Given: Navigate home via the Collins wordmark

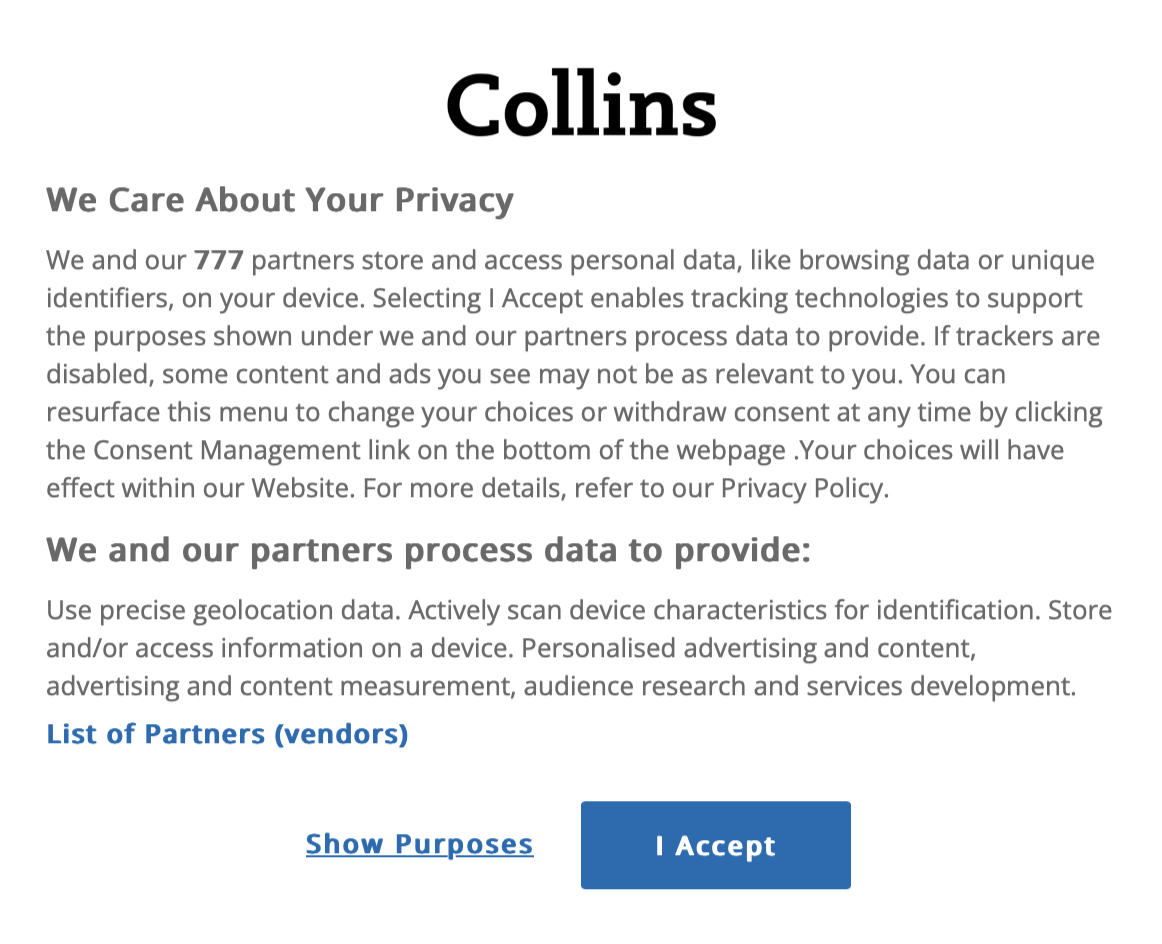Looking at the screenshot, I should (x=581, y=103).
